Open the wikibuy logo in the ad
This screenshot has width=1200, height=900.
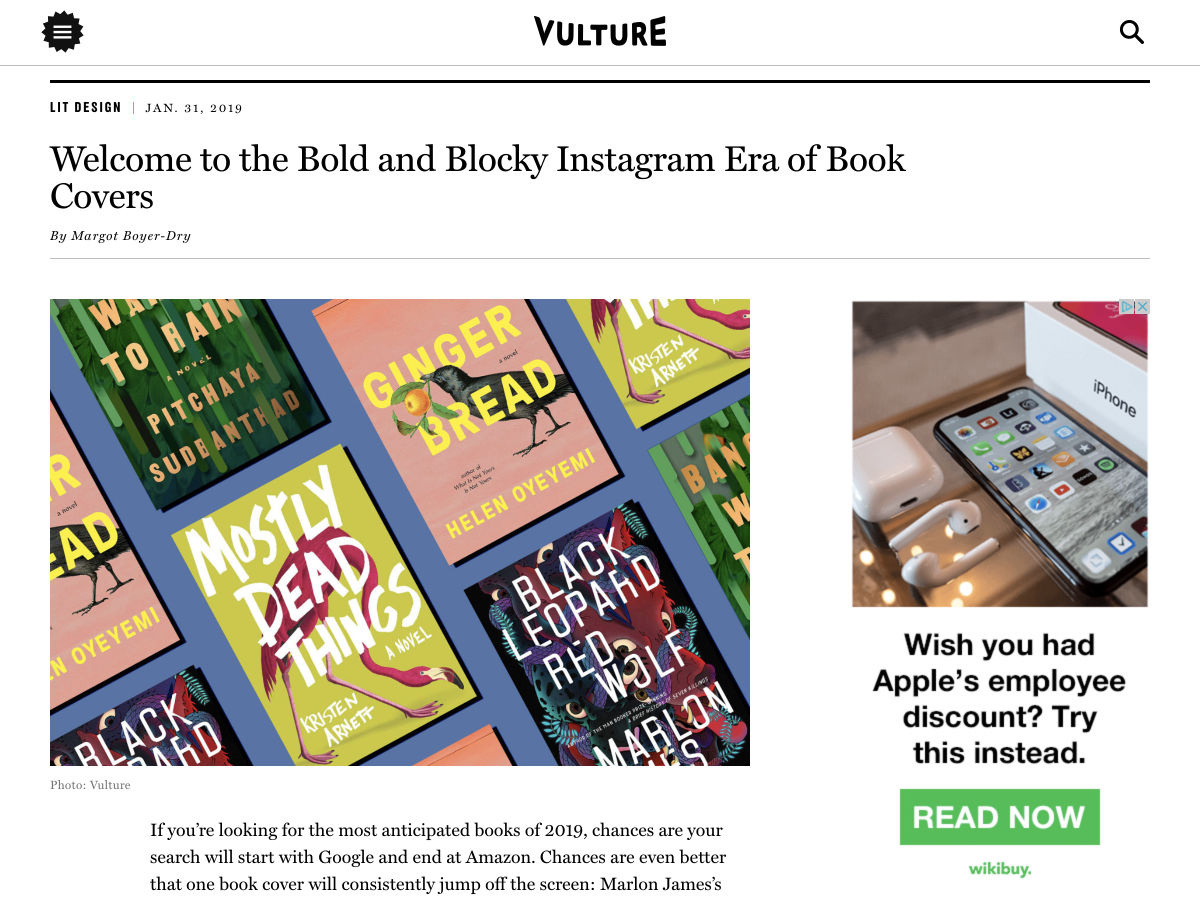tap(999, 869)
